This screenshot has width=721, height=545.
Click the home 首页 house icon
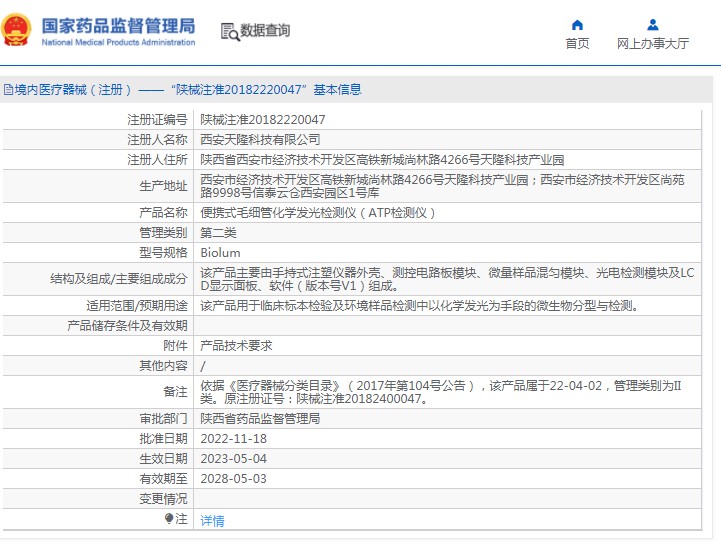point(577,24)
